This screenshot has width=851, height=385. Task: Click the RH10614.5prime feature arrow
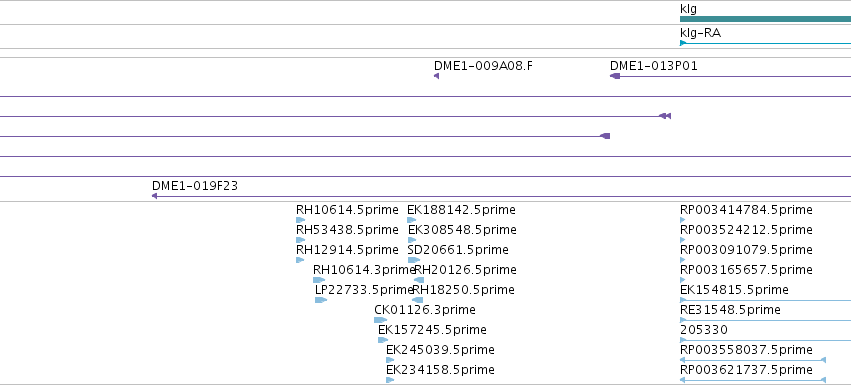click(301, 220)
